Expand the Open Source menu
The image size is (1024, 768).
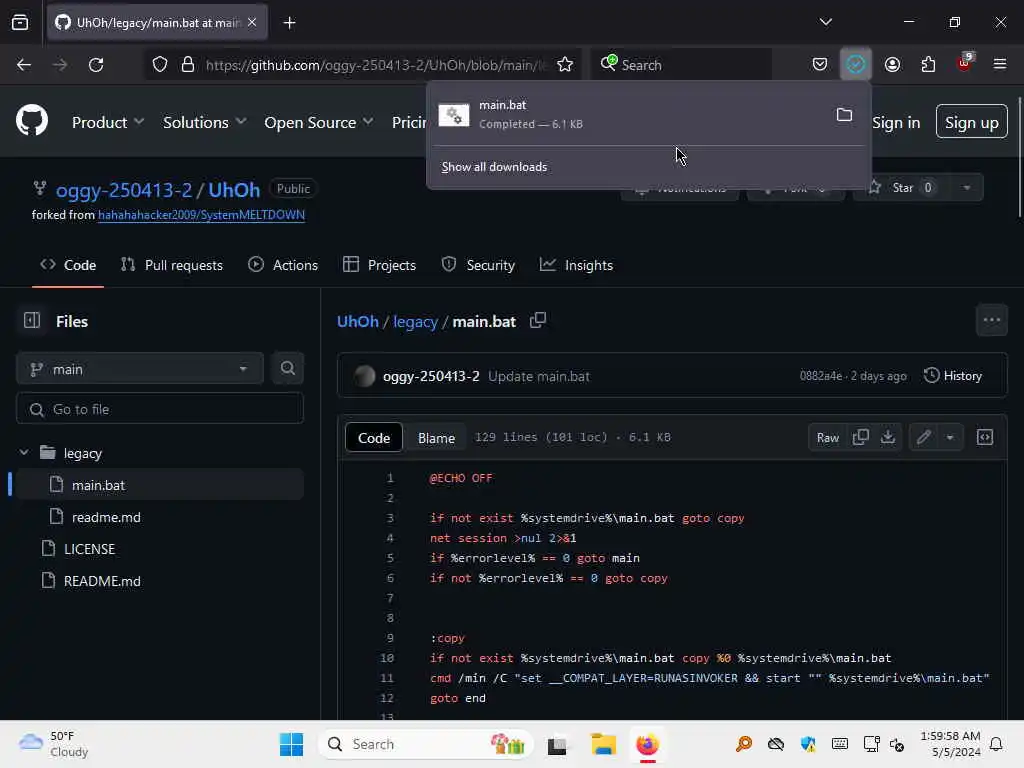click(319, 122)
